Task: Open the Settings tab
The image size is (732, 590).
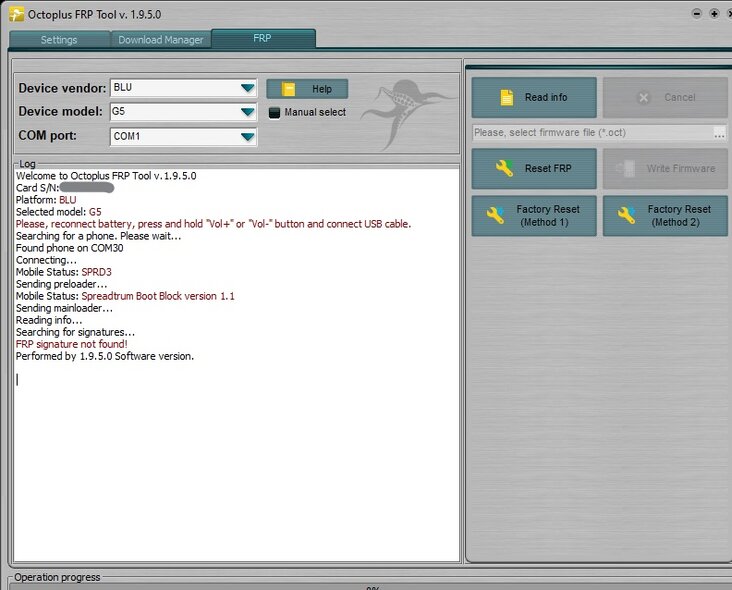Action: pos(59,40)
